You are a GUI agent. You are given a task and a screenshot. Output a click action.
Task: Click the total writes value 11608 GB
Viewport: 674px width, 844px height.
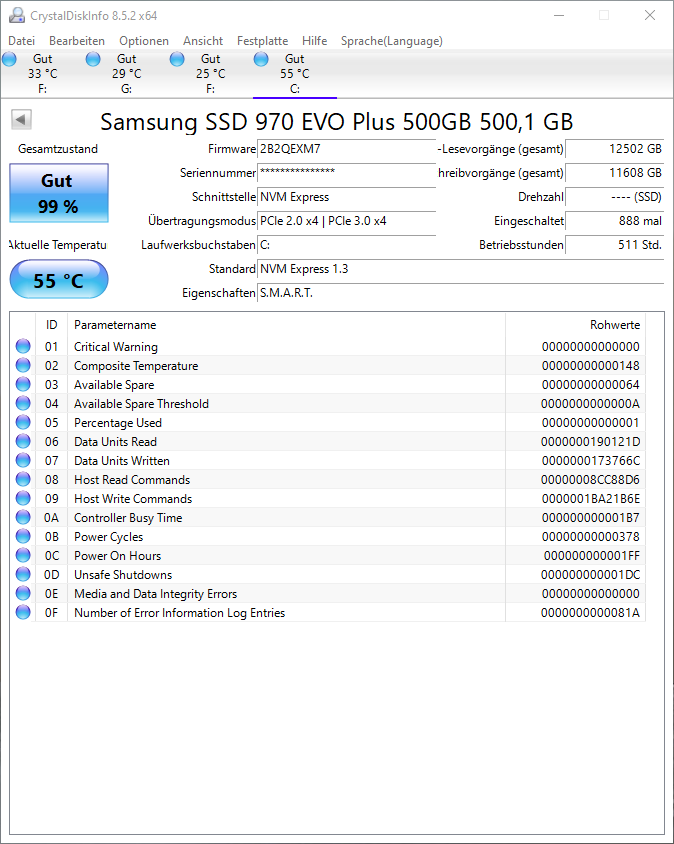coord(615,173)
